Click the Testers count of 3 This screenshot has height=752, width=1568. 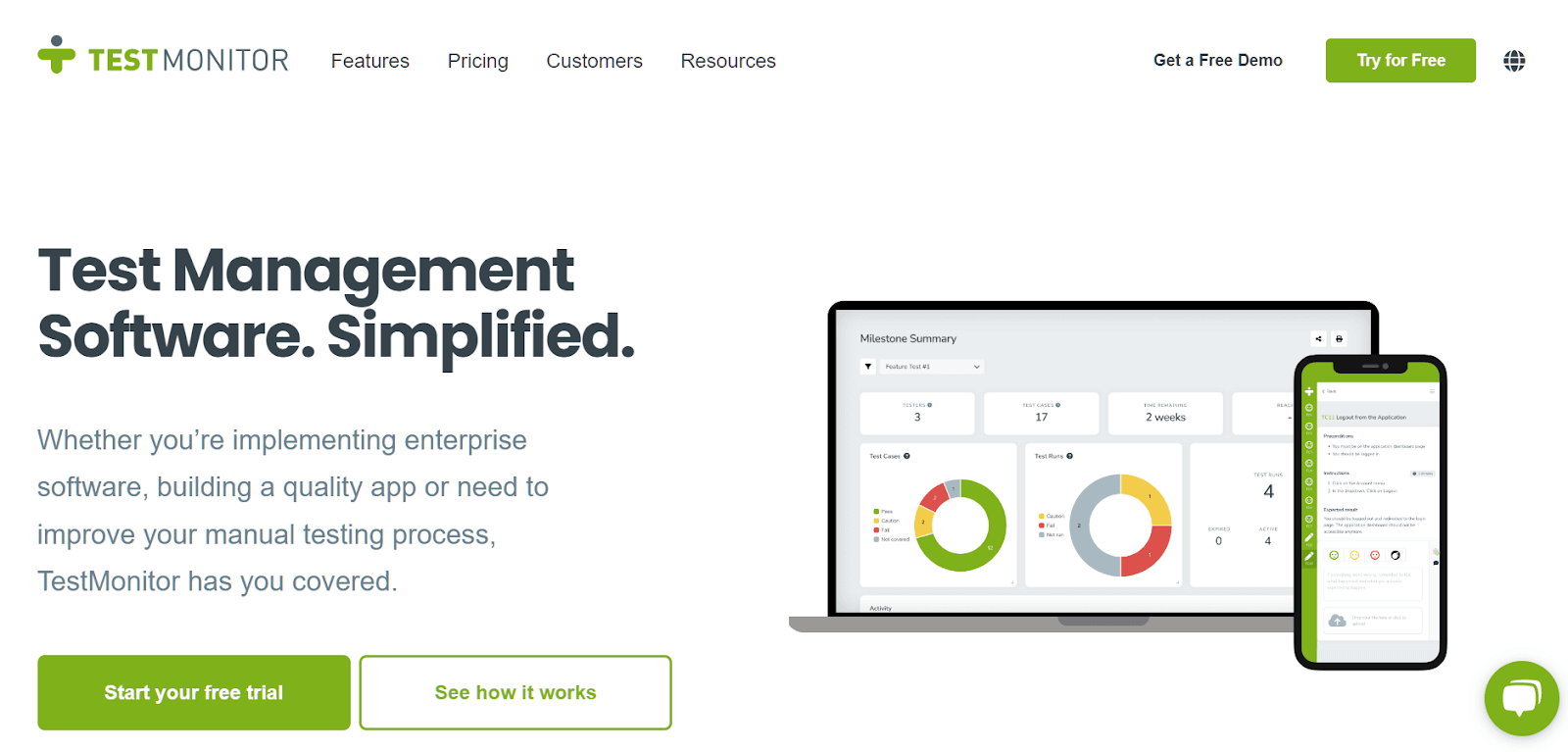917,418
